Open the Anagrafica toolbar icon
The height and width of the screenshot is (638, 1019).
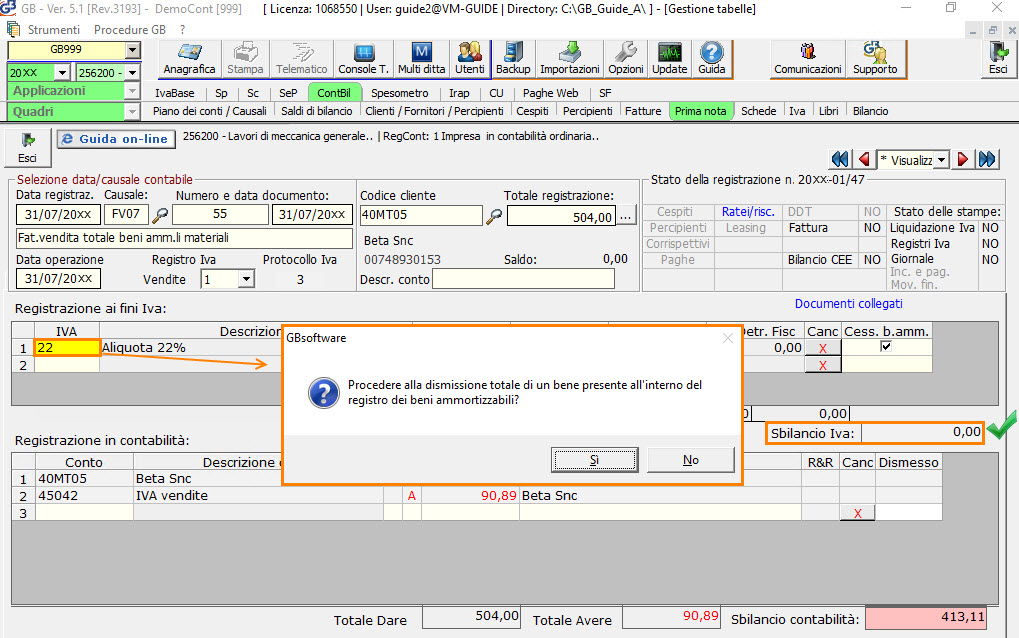click(x=189, y=58)
